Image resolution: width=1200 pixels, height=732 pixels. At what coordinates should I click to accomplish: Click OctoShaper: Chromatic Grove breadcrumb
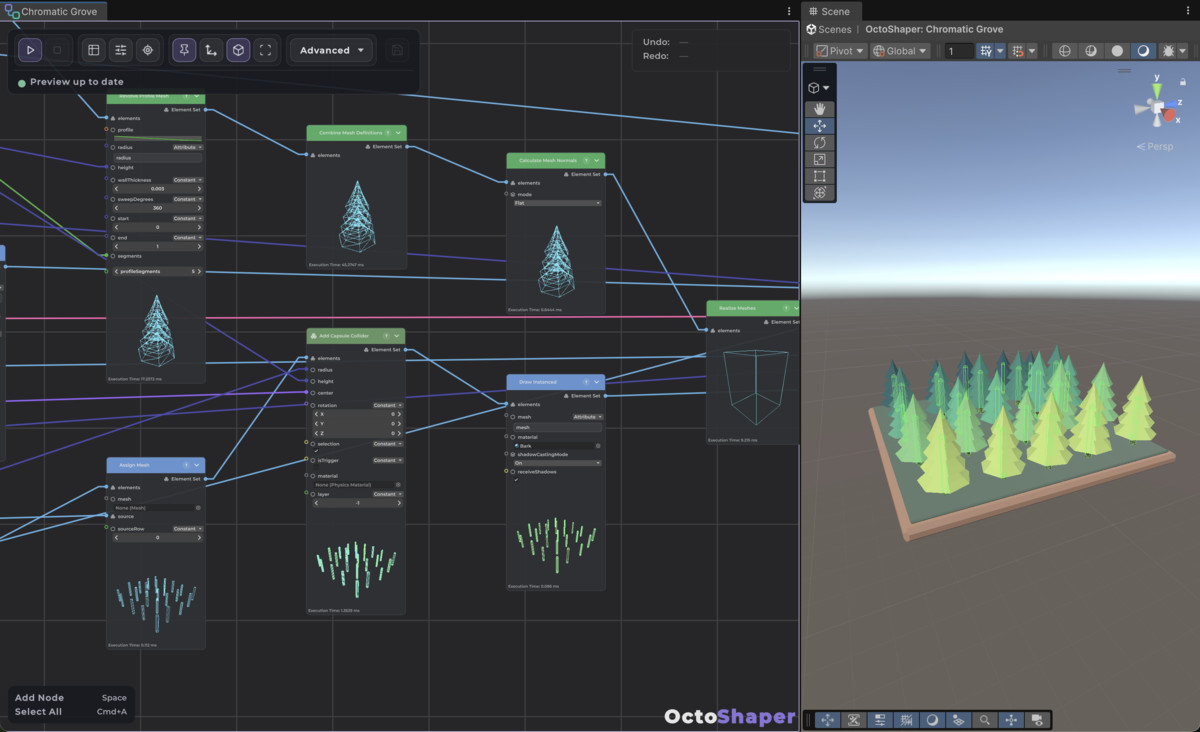point(932,29)
